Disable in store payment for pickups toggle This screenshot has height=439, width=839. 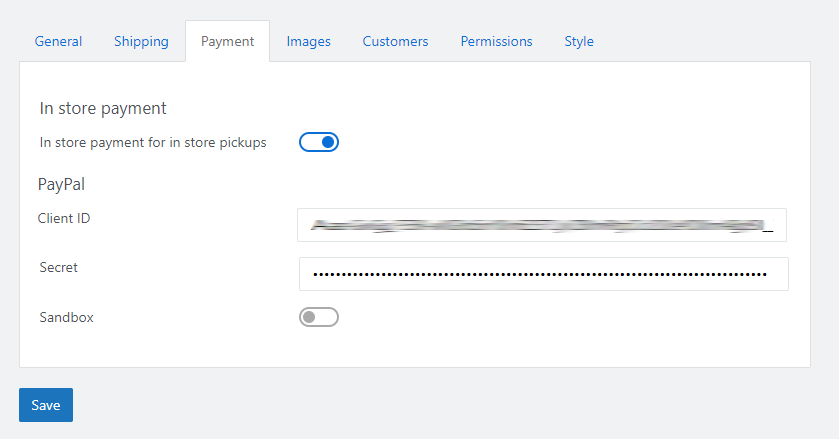[x=319, y=142]
